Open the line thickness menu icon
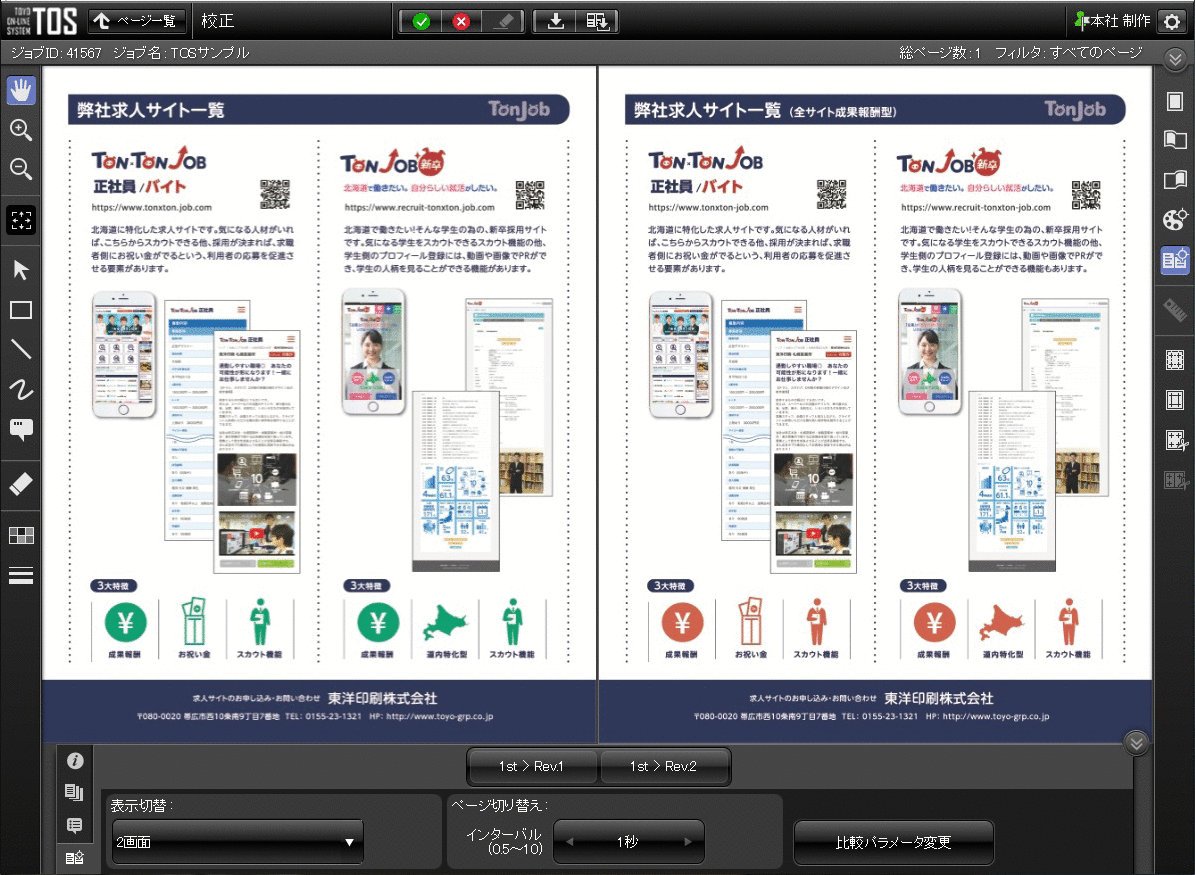The image size is (1195, 875). [21, 575]
